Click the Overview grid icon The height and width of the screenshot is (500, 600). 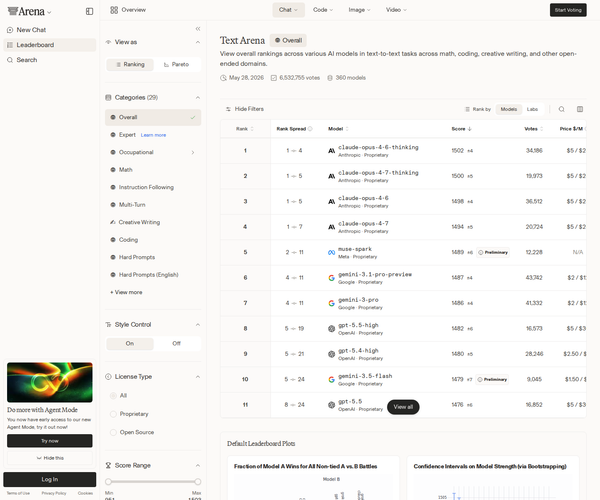(114, 10)
